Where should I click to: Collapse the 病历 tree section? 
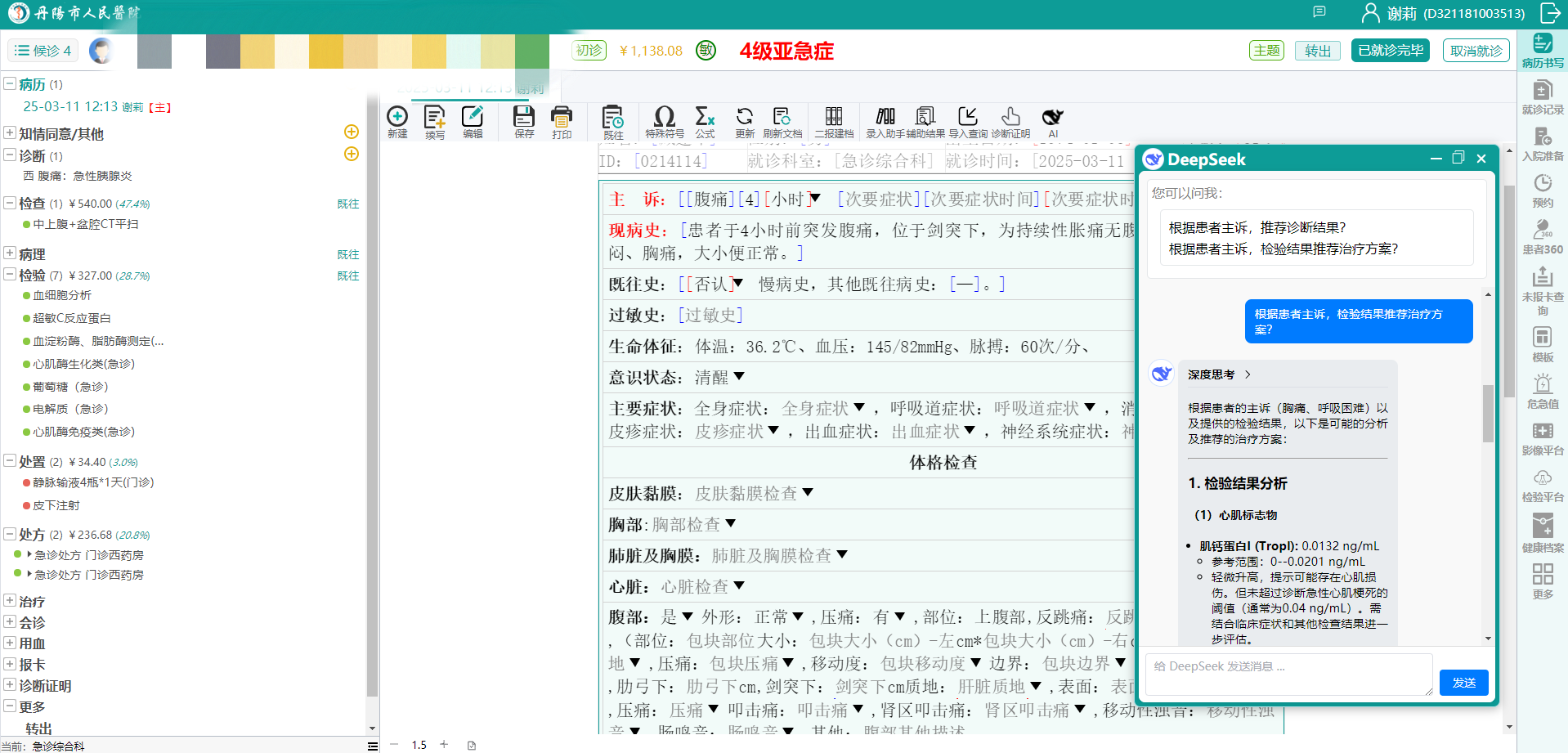tap(10, 83)
